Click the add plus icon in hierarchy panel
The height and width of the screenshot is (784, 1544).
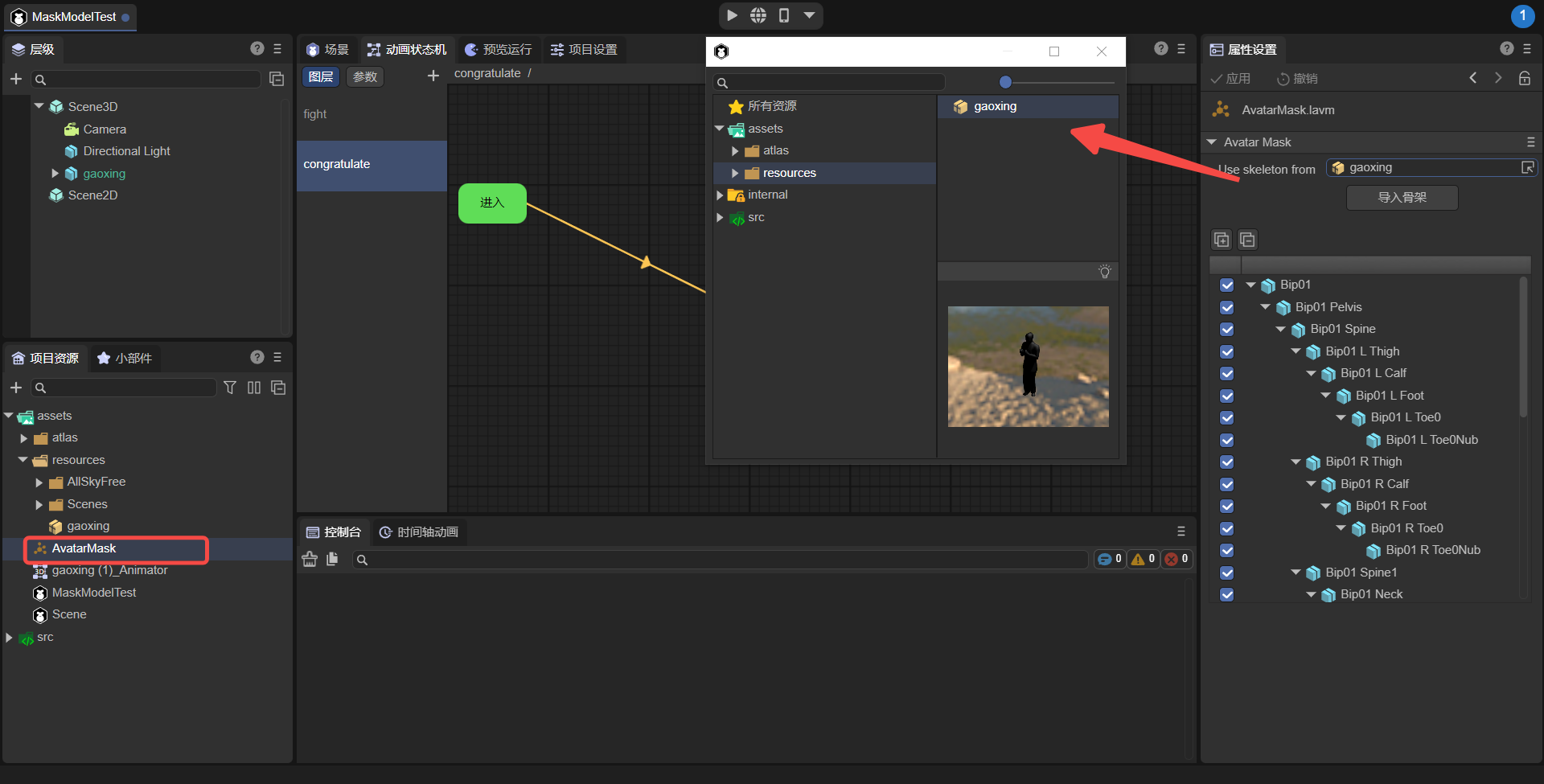tap(15, 79)
